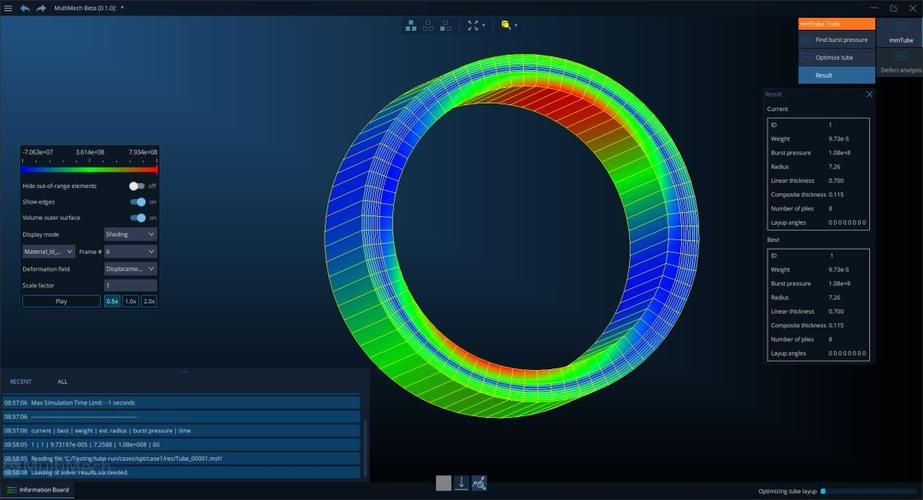Click the rainbow color scale bar

point(89,169)
